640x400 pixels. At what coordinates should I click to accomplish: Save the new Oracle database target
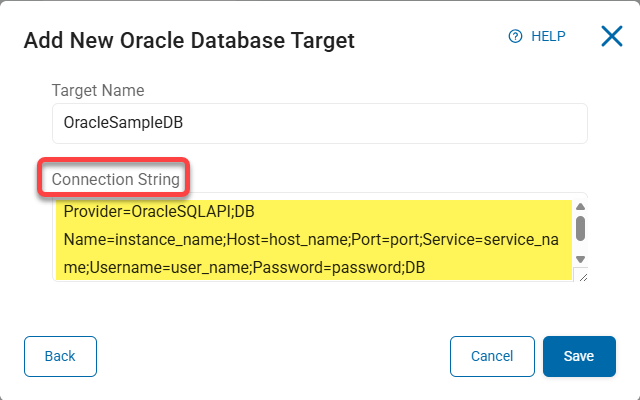579,356
